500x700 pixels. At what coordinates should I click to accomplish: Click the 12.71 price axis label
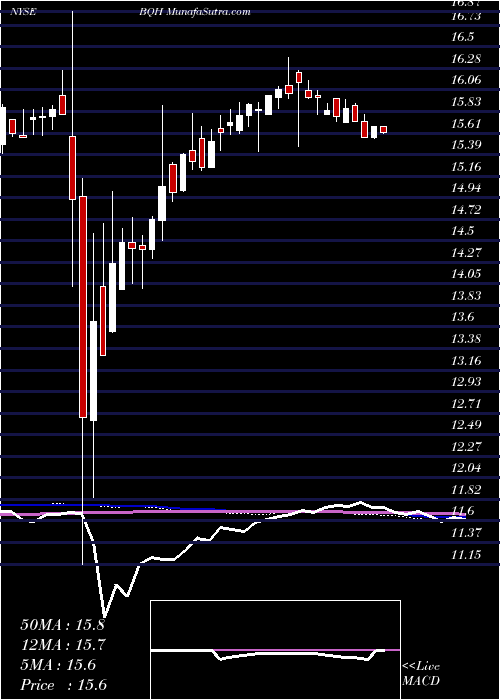[466, 404]
